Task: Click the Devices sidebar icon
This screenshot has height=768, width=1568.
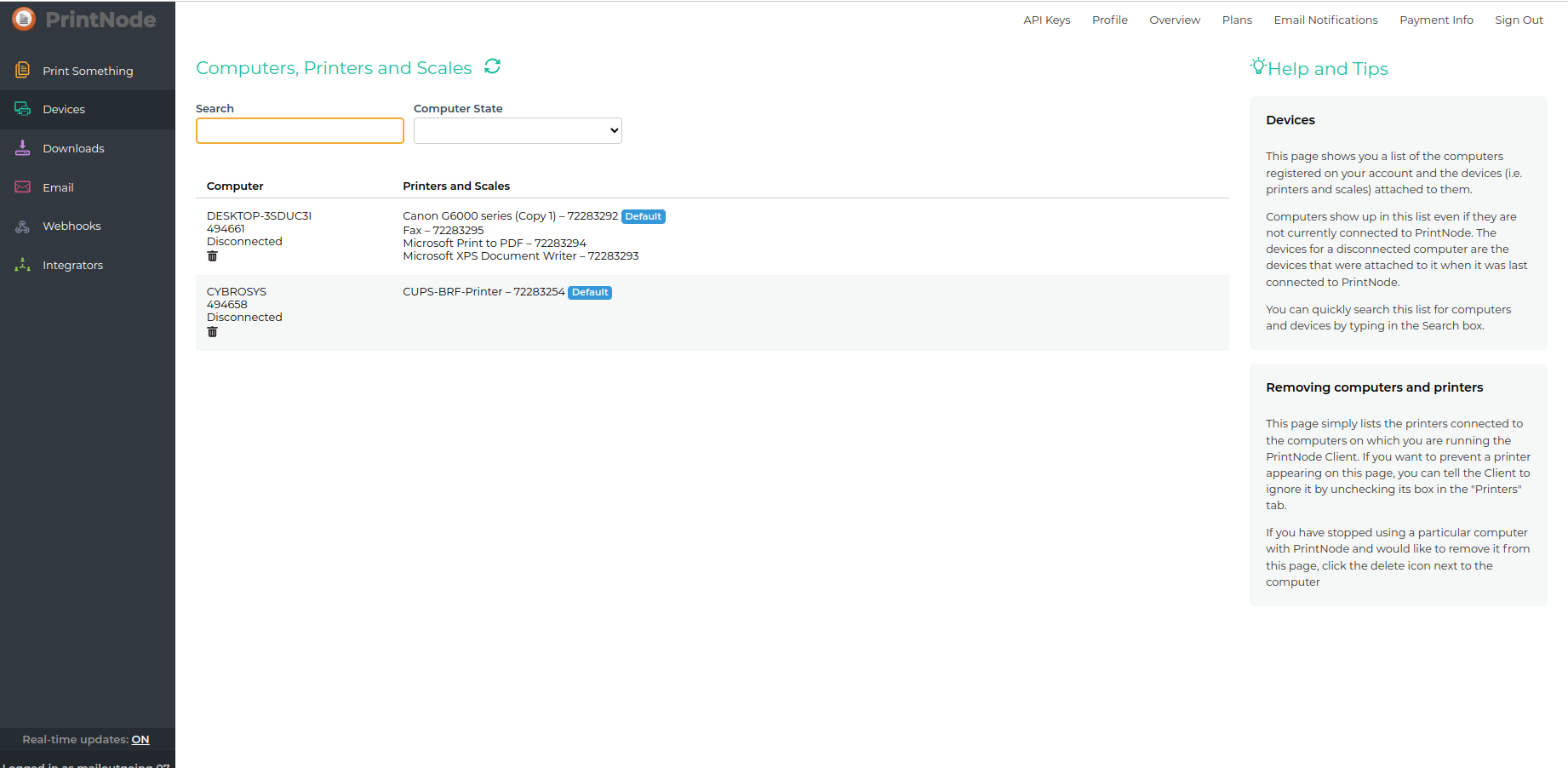Action: pos(23,109)
